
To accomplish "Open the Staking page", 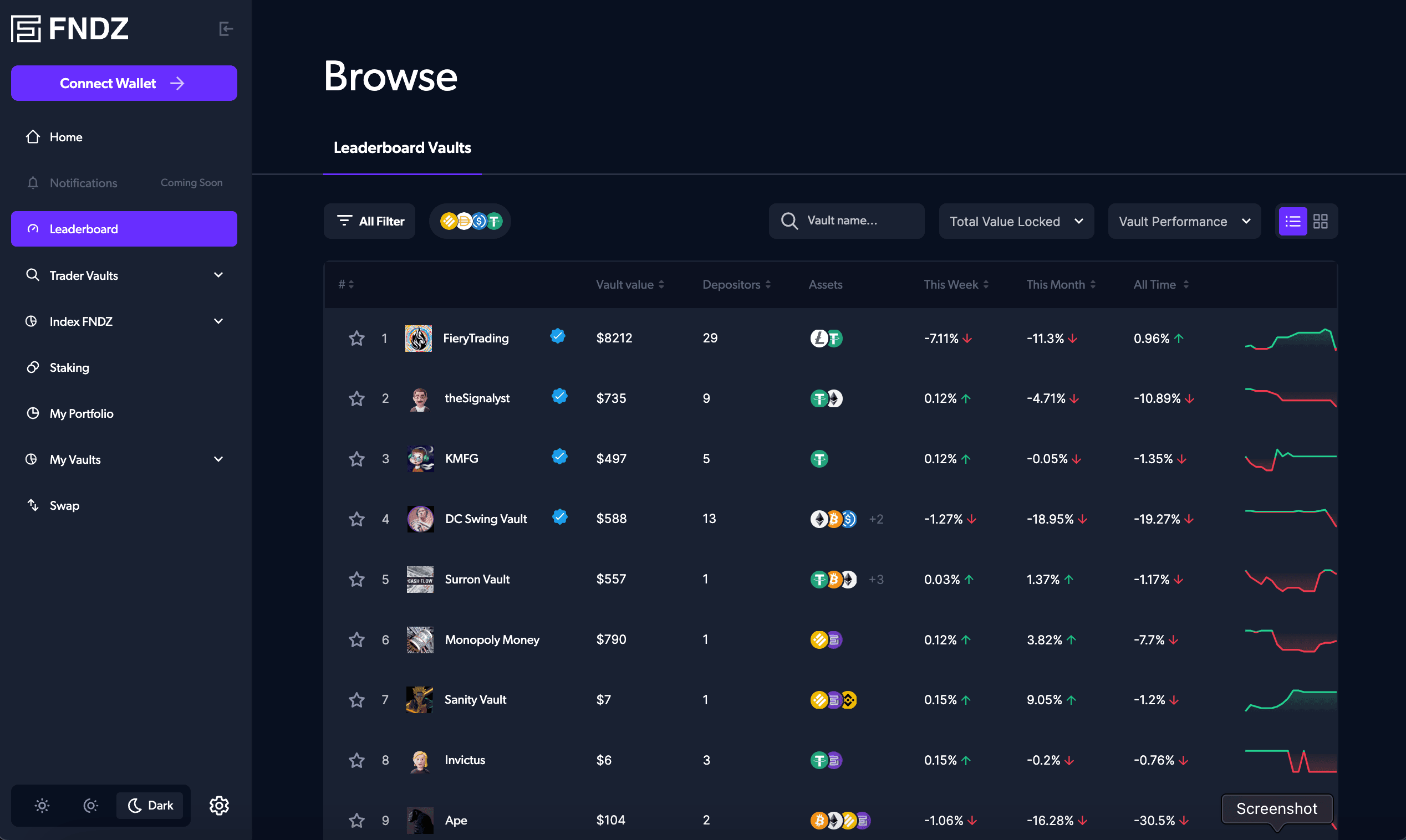I will tap(69, 367).
